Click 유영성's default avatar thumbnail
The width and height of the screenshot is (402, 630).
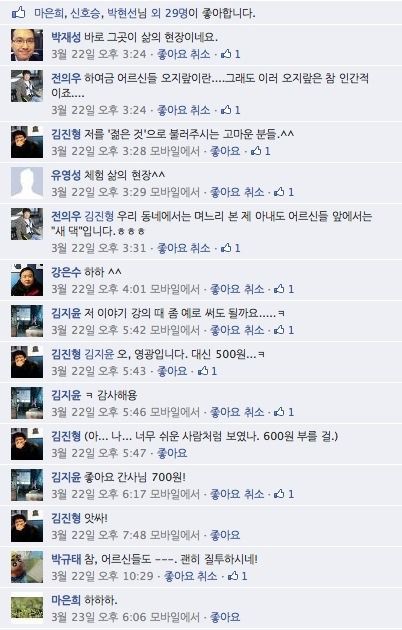27,183
